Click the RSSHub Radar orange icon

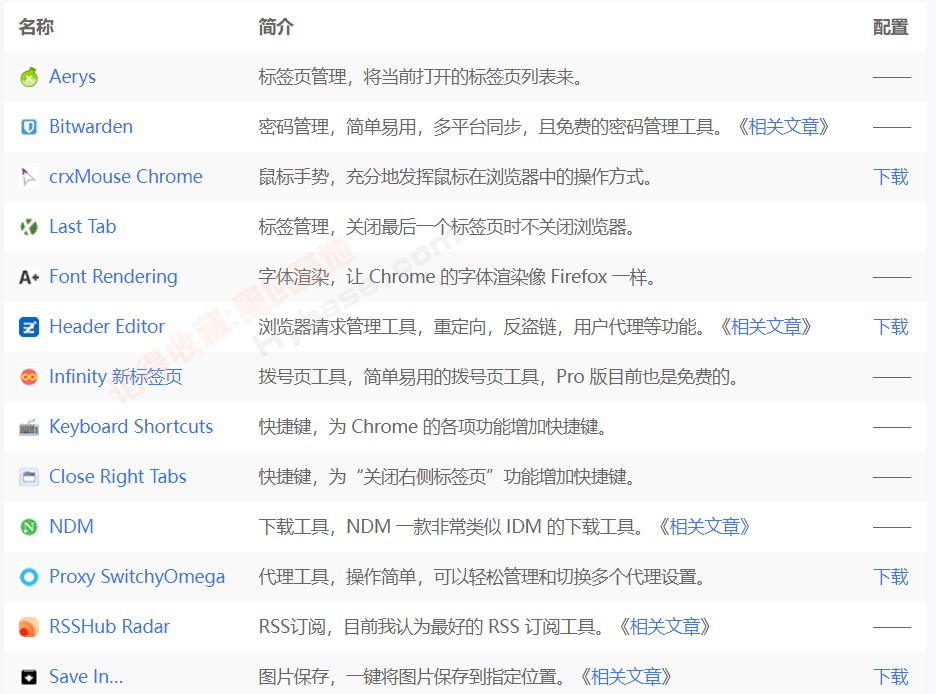pyautogui.click(x=29, y=627)
